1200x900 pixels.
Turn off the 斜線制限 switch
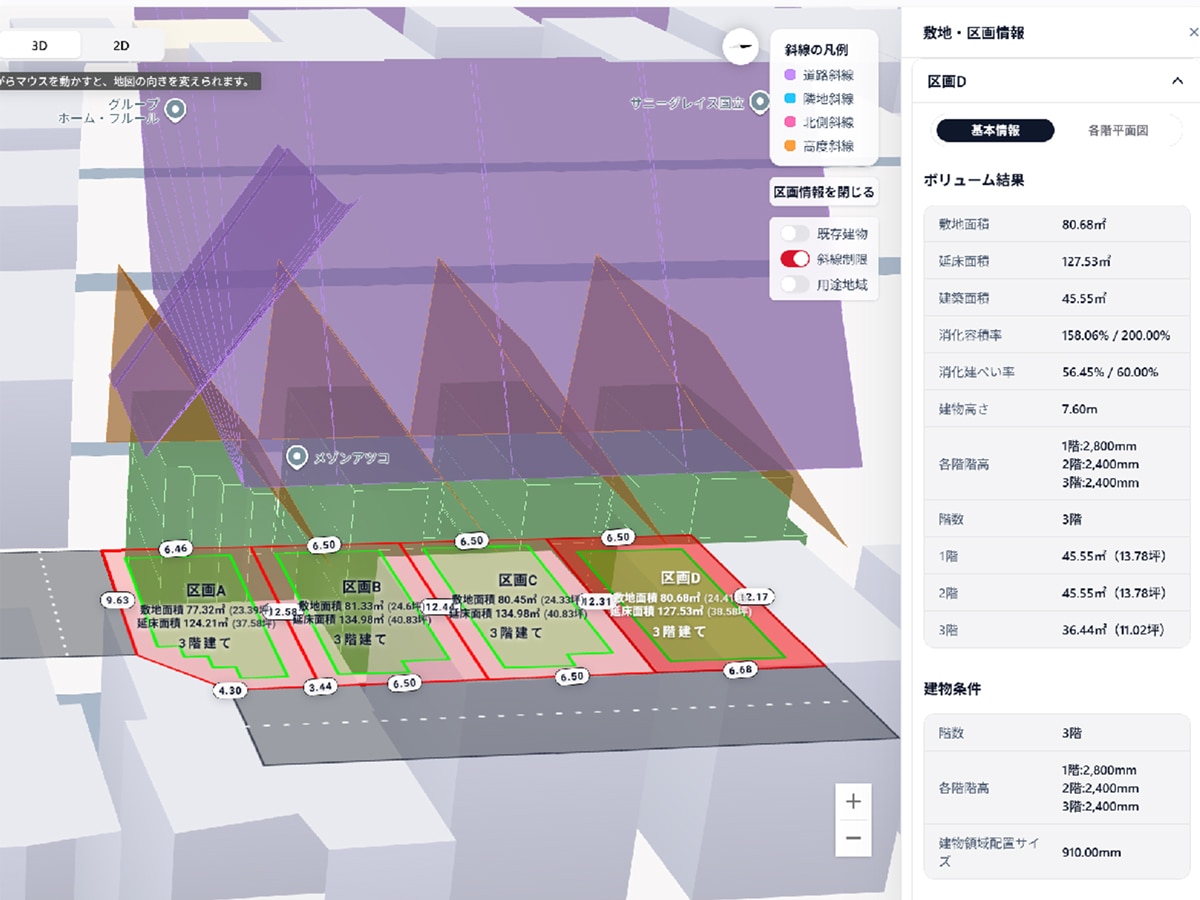[796, 259]
